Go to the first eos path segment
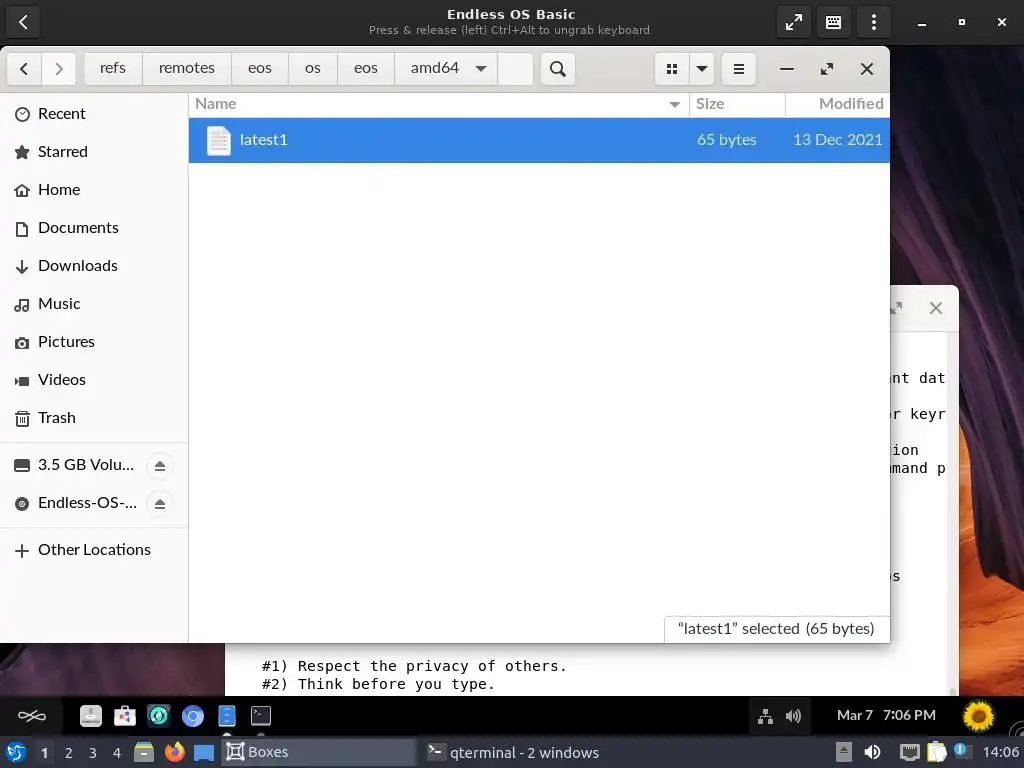Screen dimensions: 1024x768 (260, 69)
